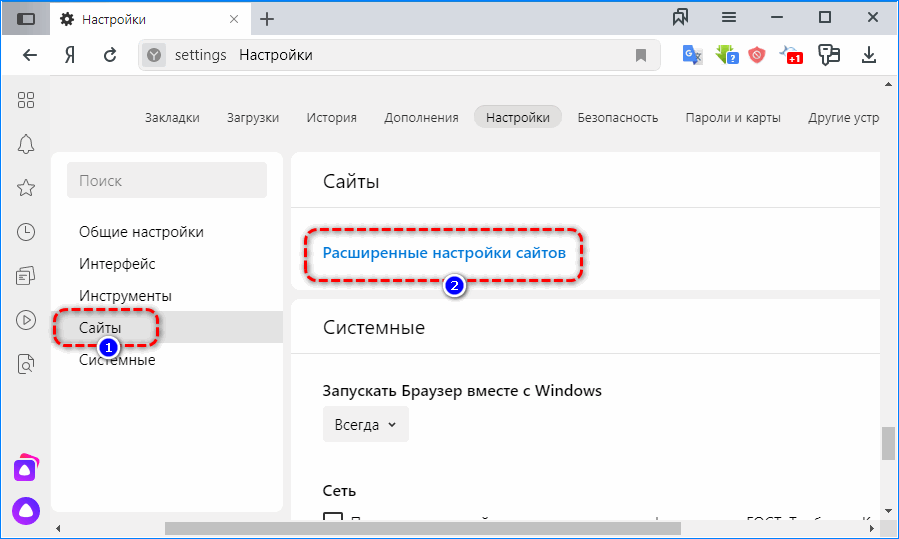
Task: Open the feedback thumbs extension icon
Action: click(828, 55)
